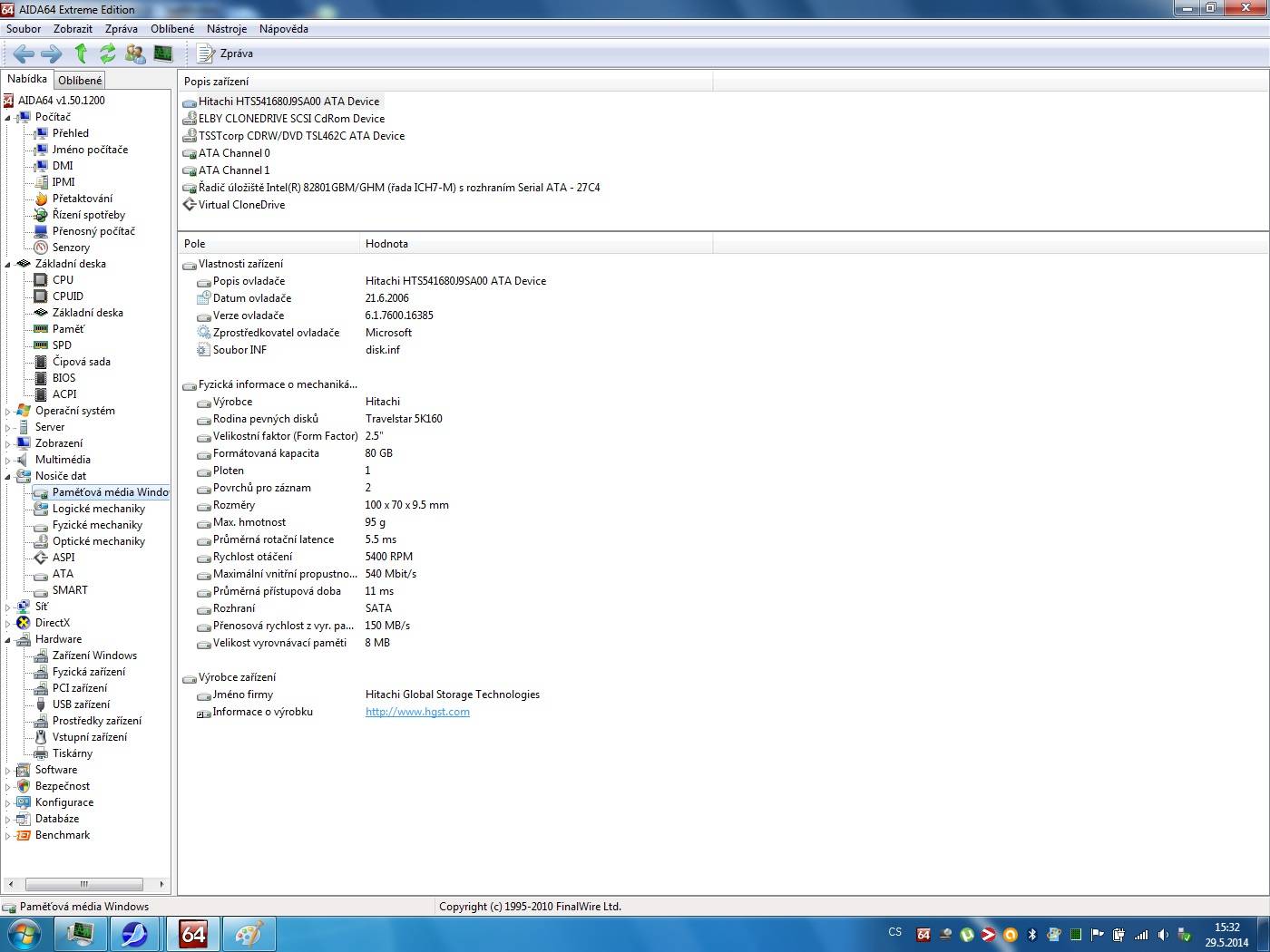Click the Paint taskbar icon
The image size is (1270, 952).
[249, 934]
